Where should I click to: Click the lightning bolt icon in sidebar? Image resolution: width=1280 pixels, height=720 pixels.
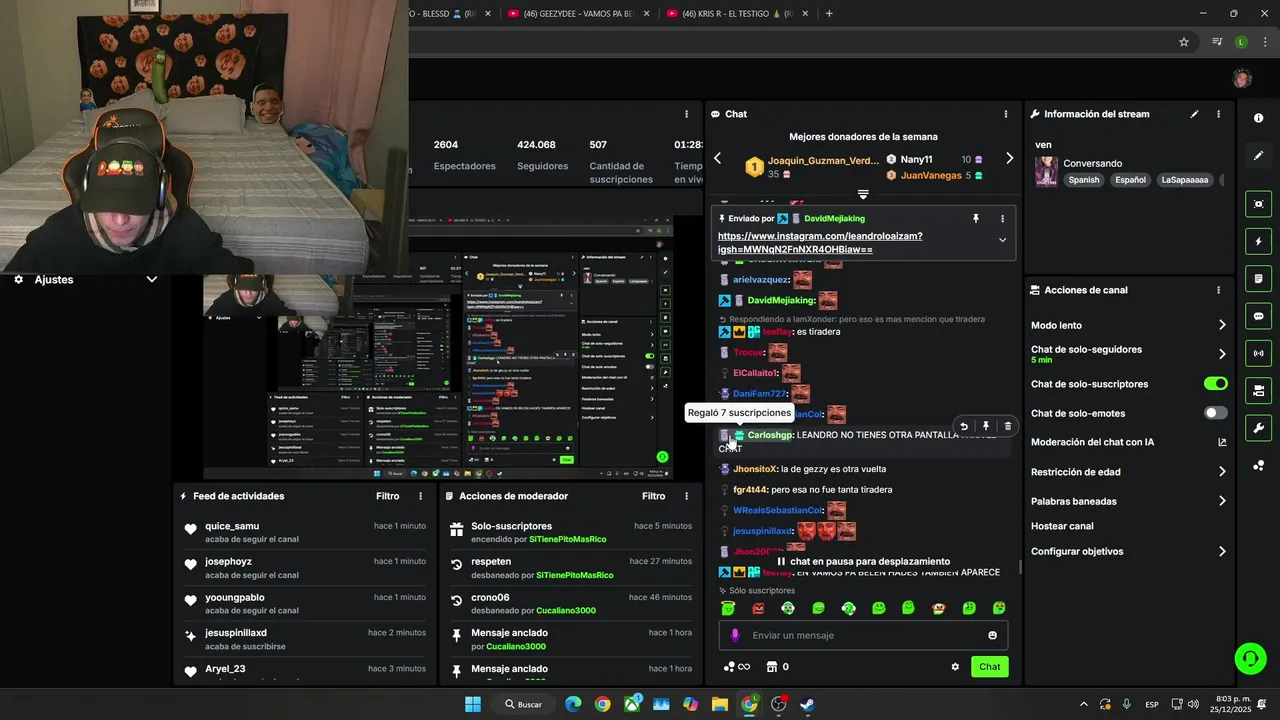coord(1258,241)
